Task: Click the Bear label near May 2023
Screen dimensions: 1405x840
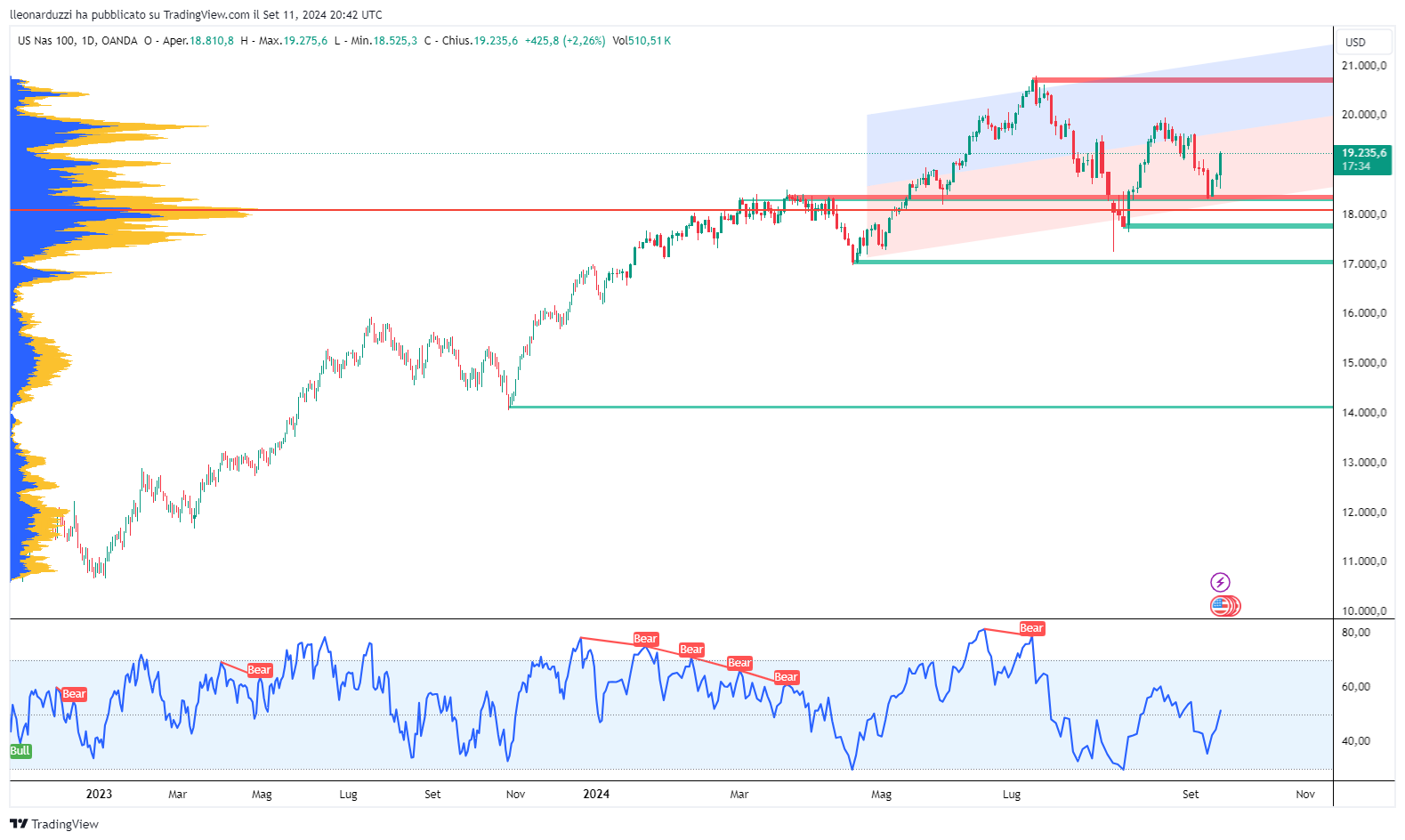Action: pos(259,670)
